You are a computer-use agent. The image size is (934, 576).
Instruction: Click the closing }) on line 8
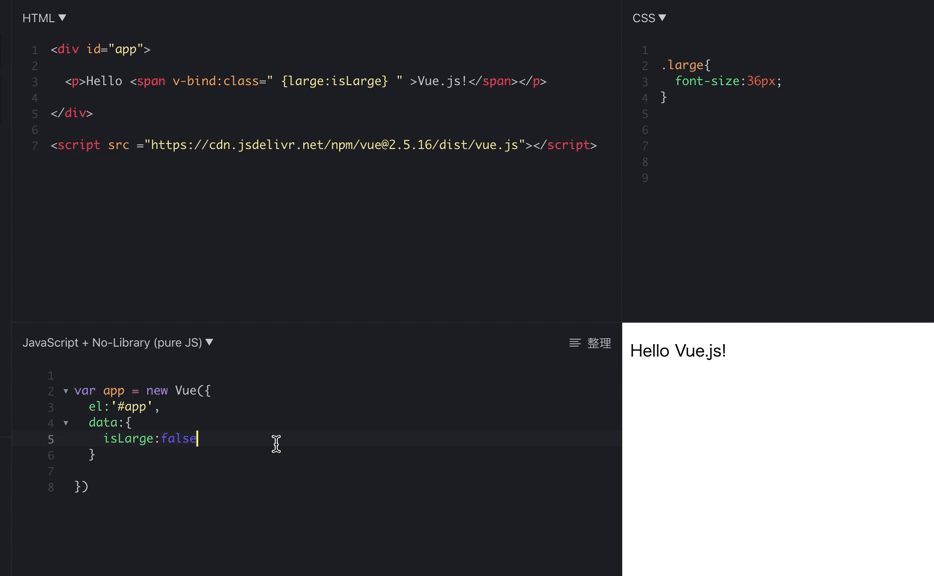[x=81, y=487]
